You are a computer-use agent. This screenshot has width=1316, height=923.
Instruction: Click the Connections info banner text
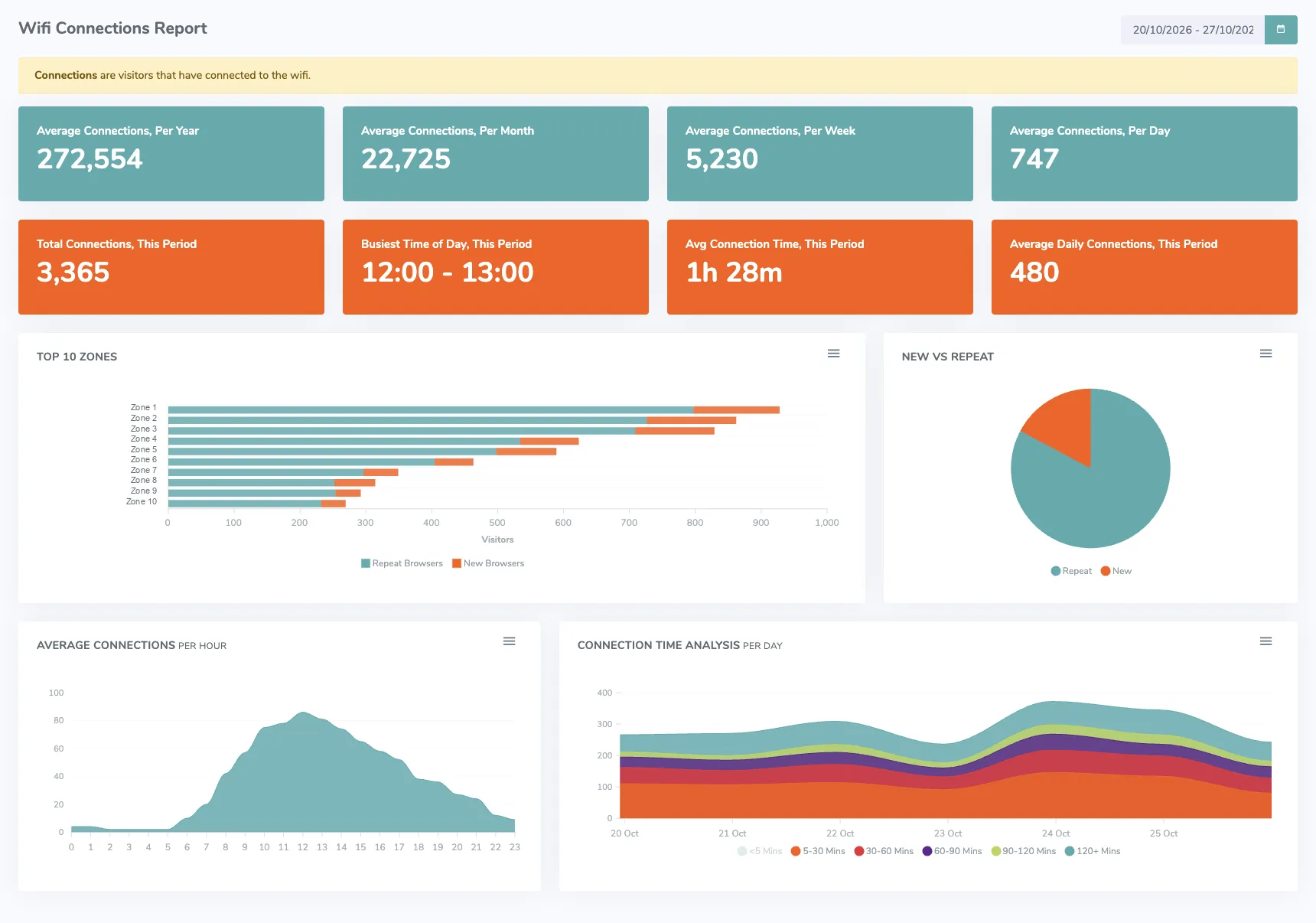(x=172, y=75)
